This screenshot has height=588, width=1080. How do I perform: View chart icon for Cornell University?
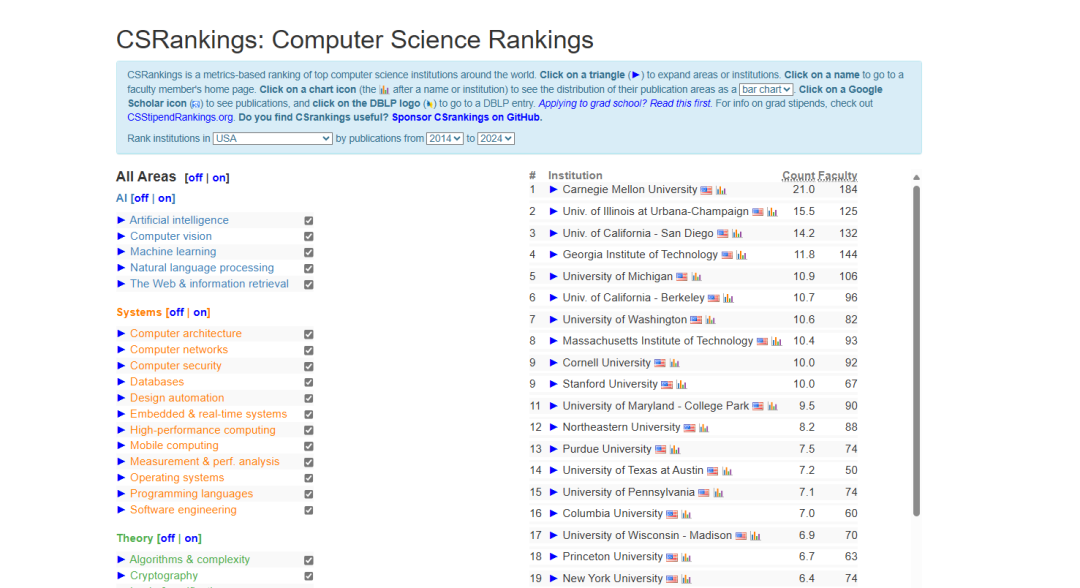[674, 363]
